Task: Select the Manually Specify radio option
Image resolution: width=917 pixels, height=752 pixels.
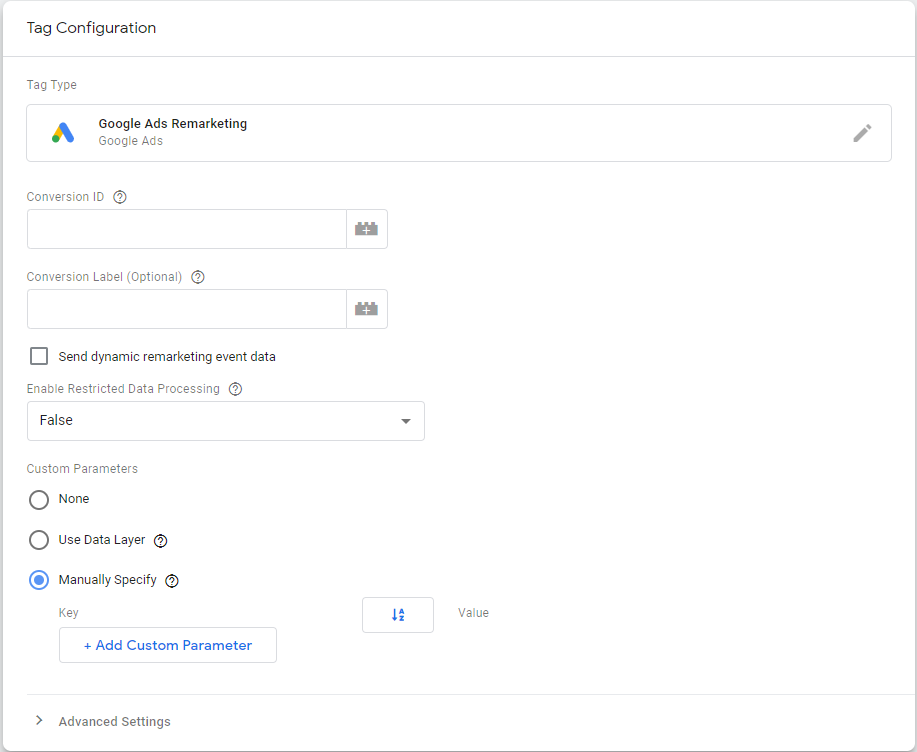Action: click(39, 580)
